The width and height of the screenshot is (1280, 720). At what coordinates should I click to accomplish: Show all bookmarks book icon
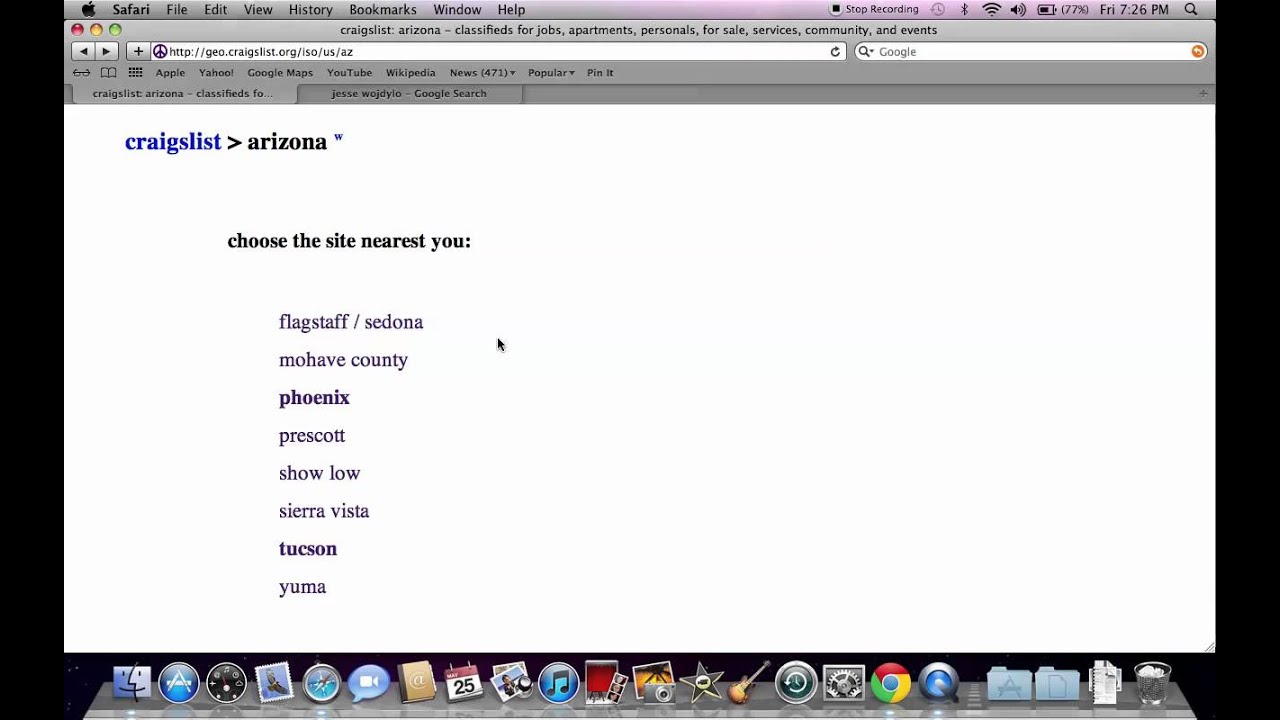pyautogui.click(x=108, y=72)
